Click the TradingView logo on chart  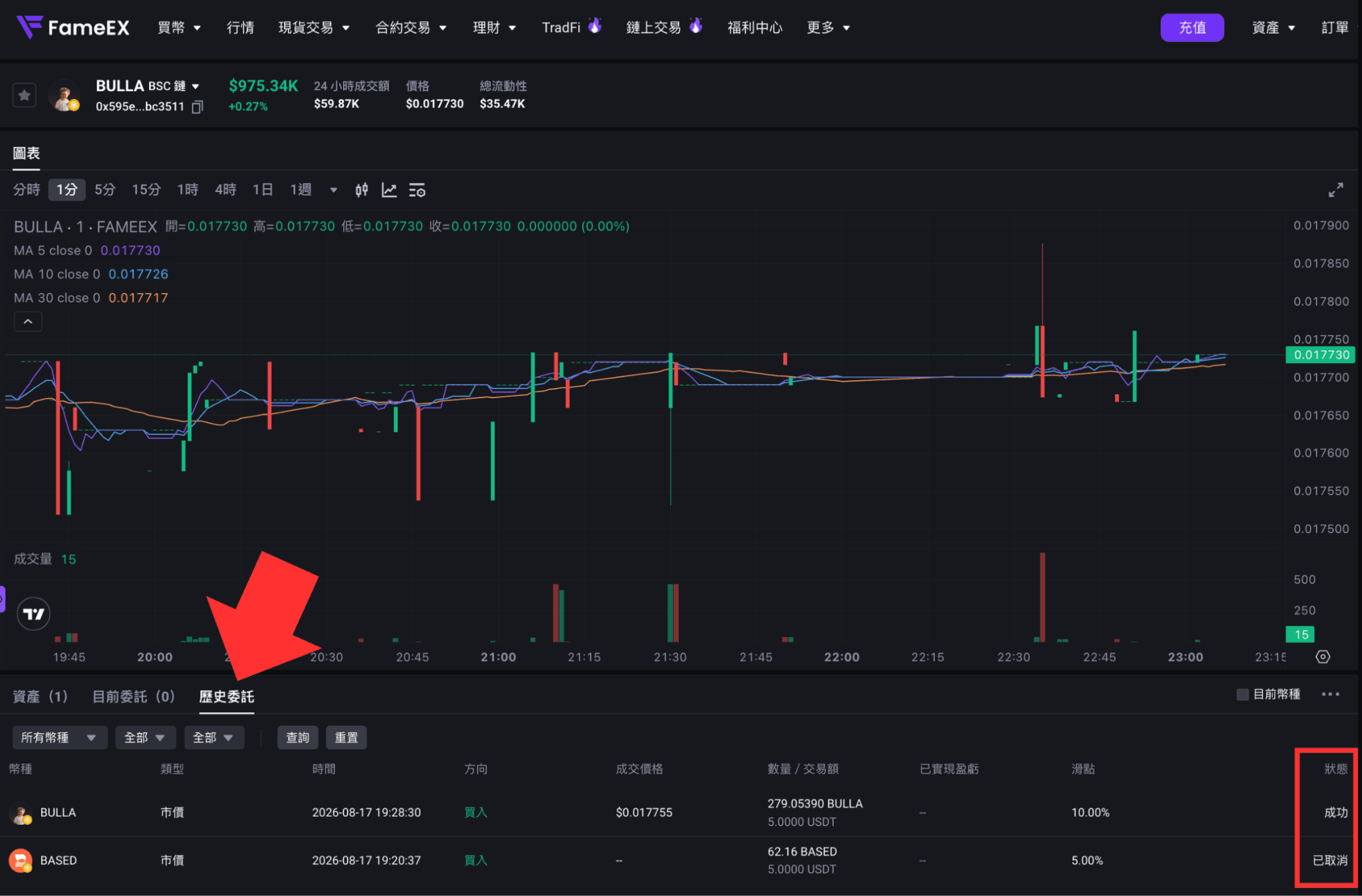33,614
